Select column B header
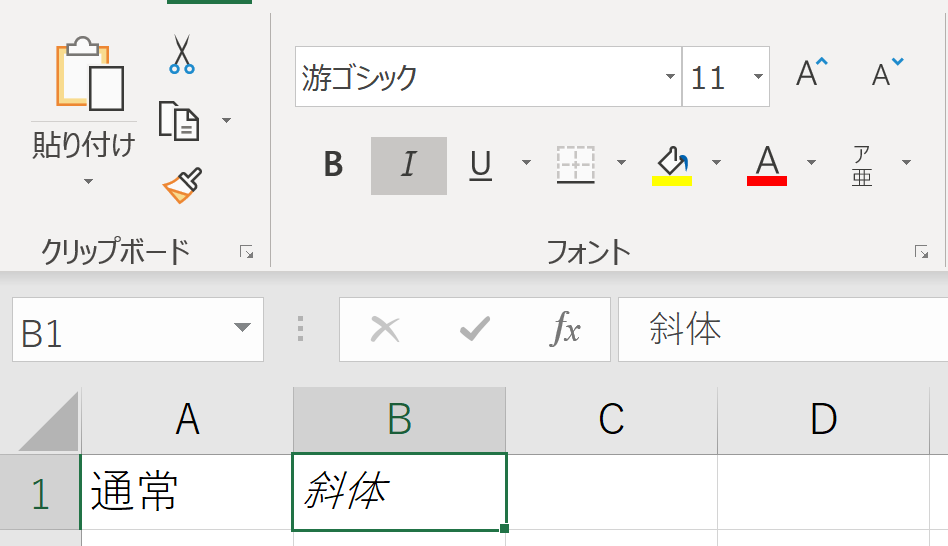Image resolution: width=948 pixels, height=546 pixels. tap(400, 420)
